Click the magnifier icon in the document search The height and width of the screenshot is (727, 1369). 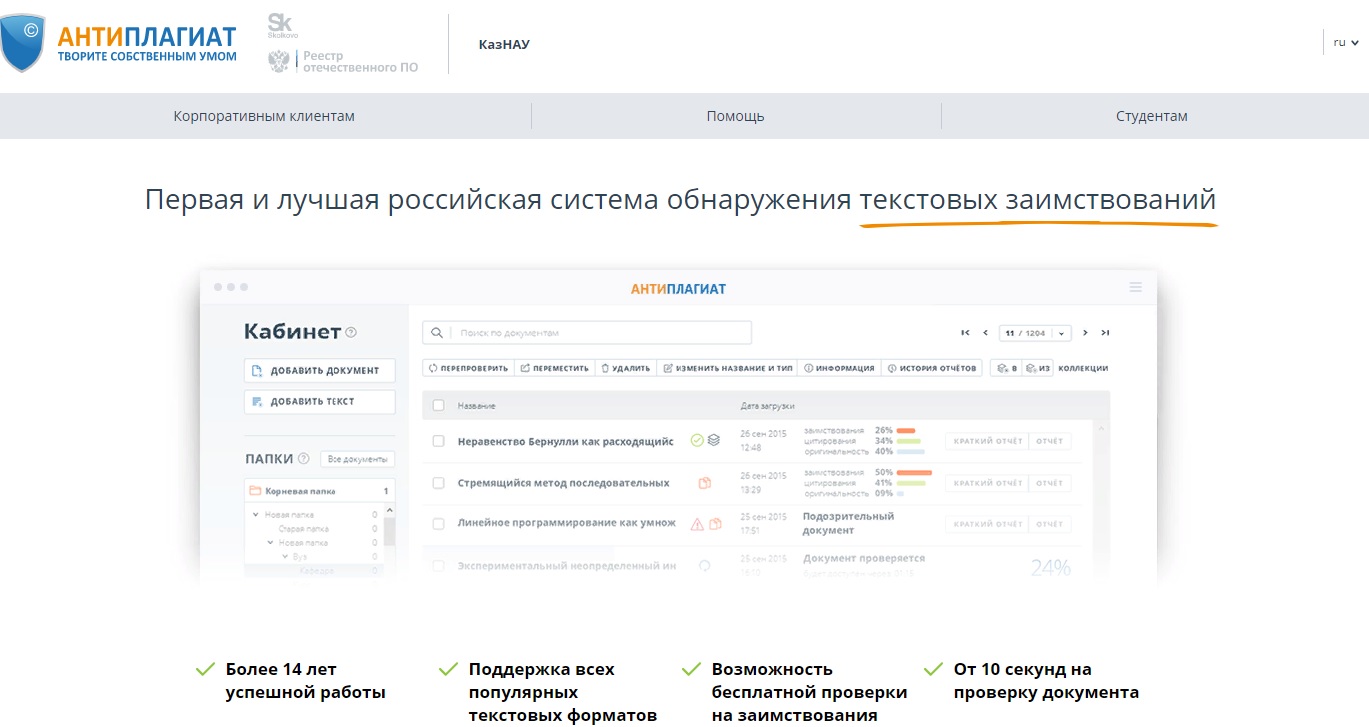point(437,333)
